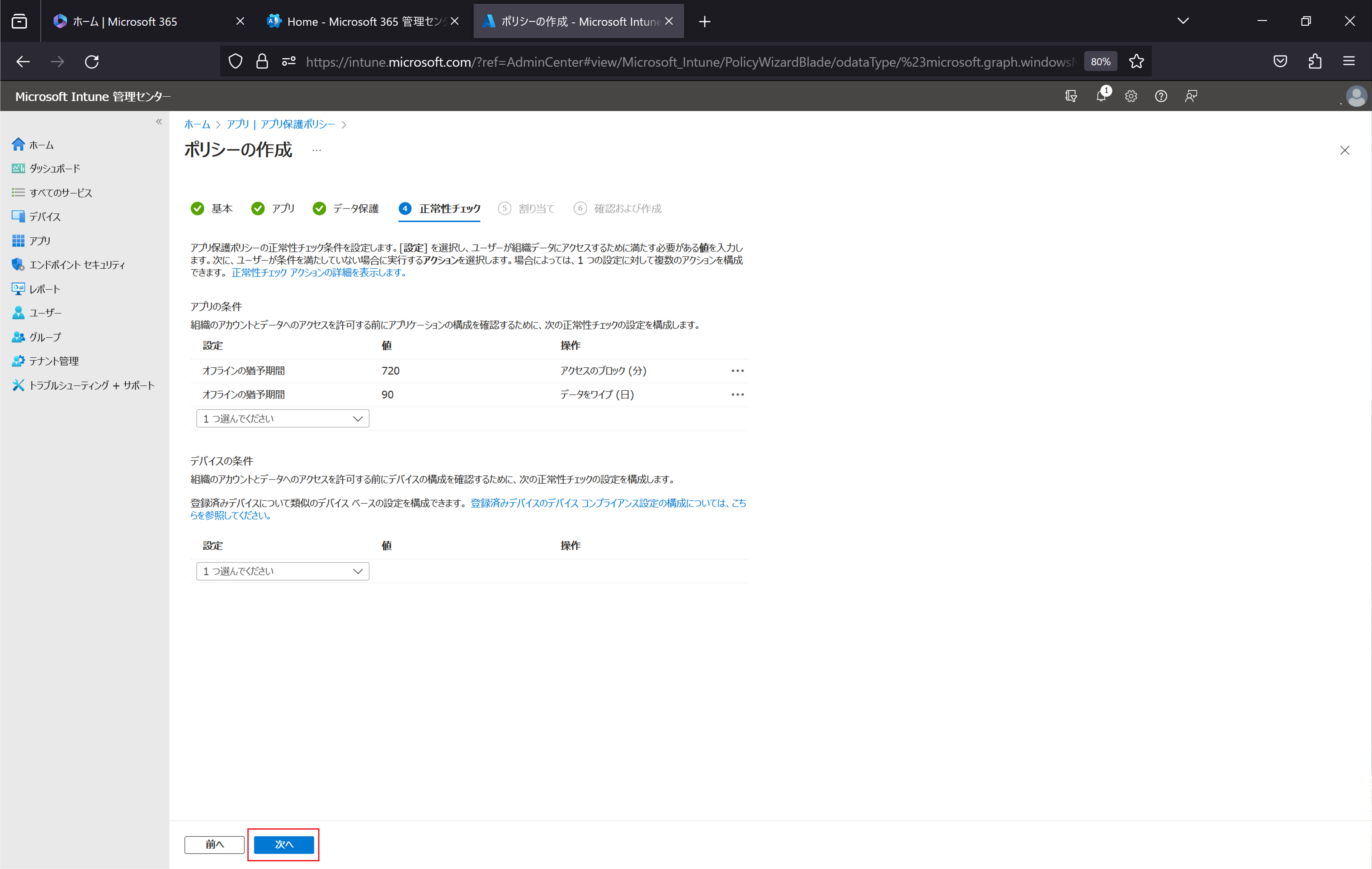This screenshot has height=869, width=1372.
Task: Edit the 720 value field
Action: tap(391, 371)
